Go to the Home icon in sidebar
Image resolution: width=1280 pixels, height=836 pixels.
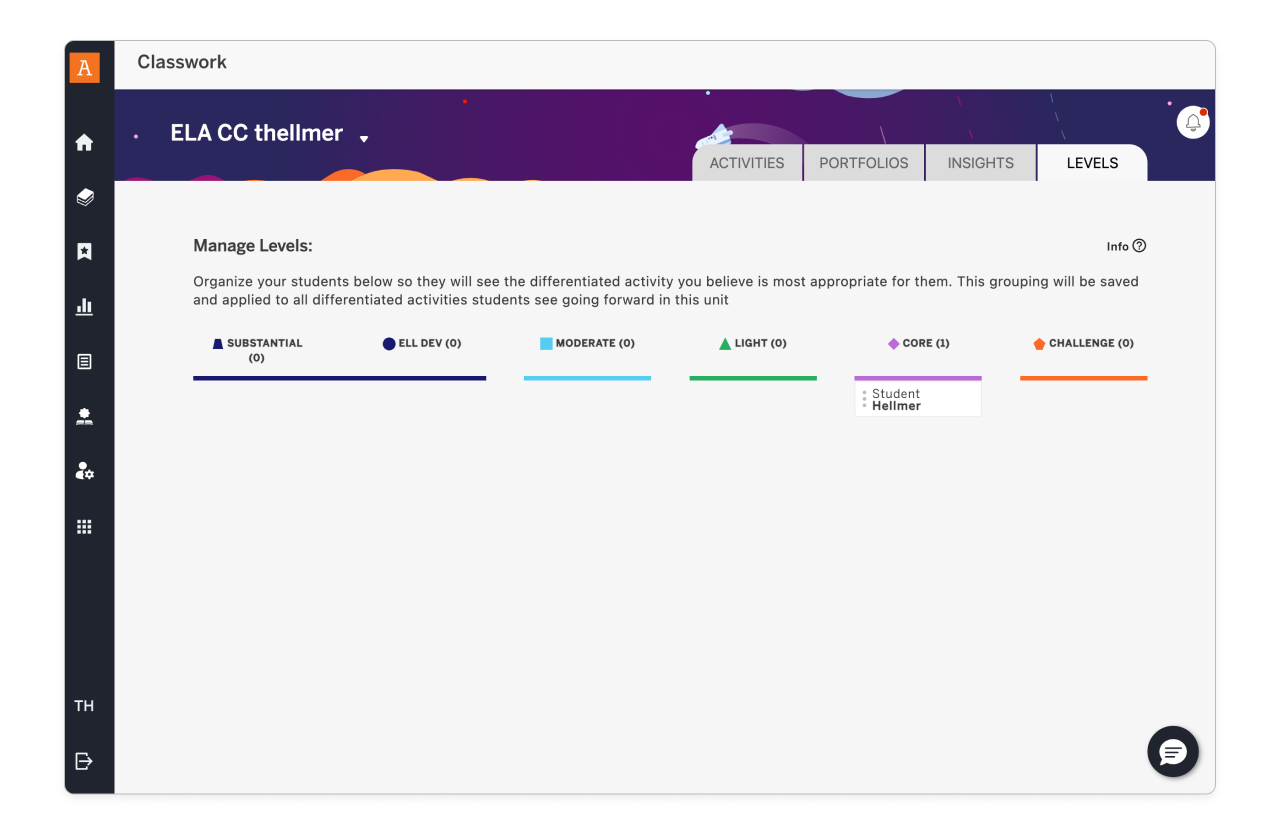(85, 143)
